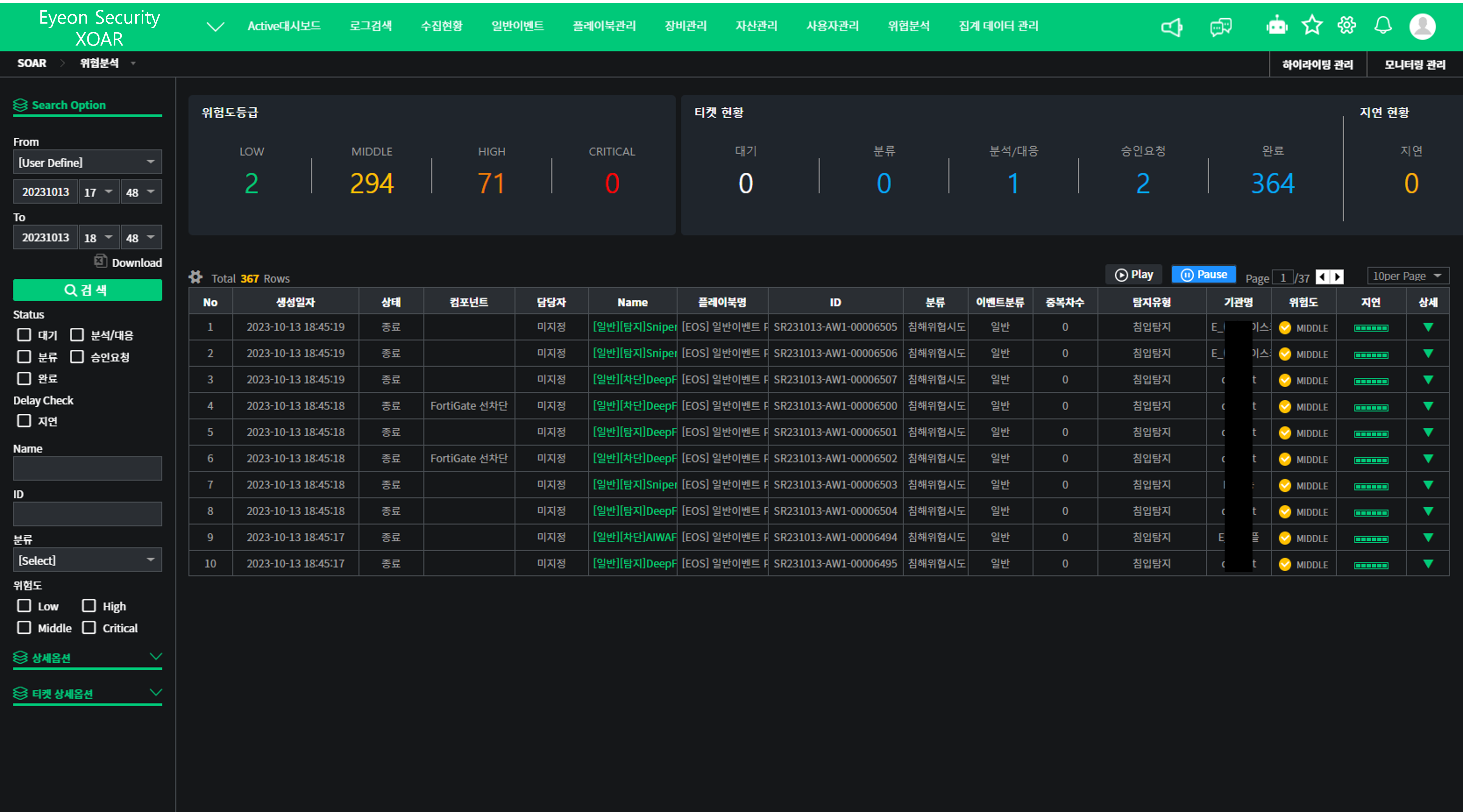This screenshot has width=1463, height=812.
Task: Check the 완료 status checkbox
Action: tap(24, 378)
